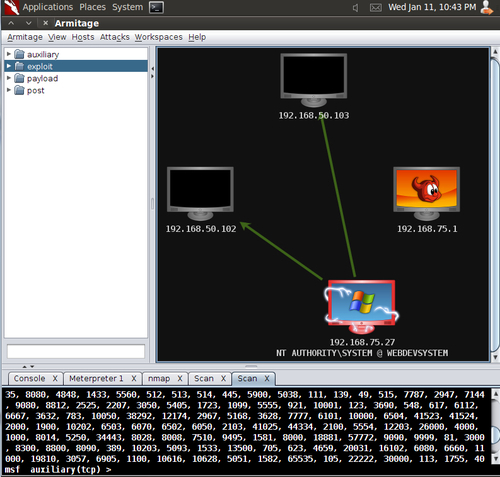
Task: Open the terminal launcher in top panel
Action: [x=156, y=7]
